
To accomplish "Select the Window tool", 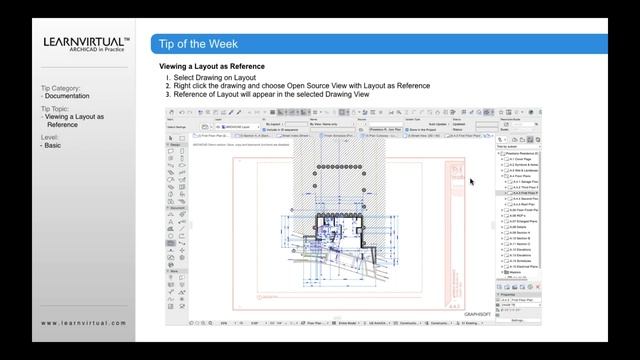I will 171,158.
